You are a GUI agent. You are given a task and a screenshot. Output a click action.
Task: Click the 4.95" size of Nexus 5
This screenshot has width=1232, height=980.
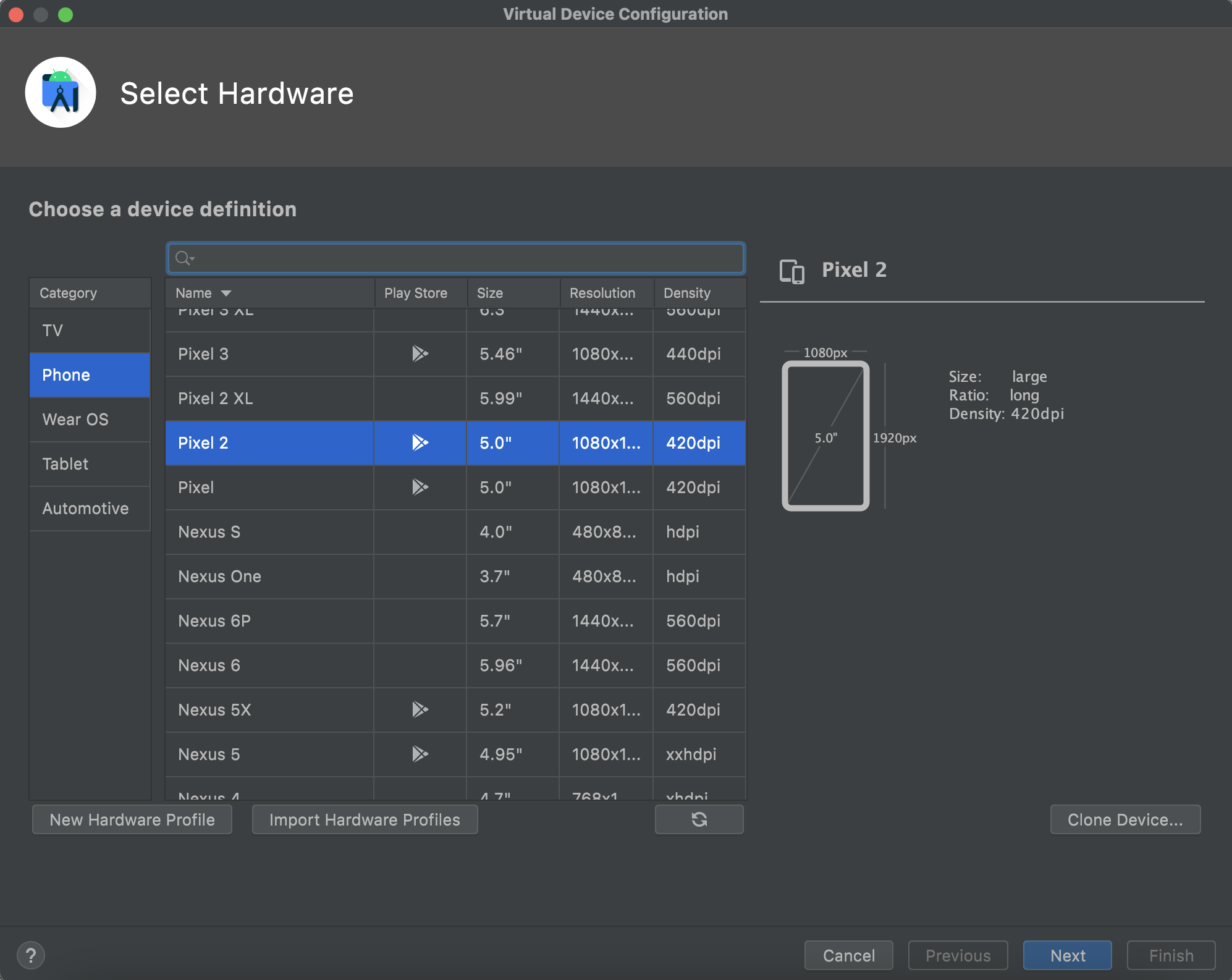513,754
